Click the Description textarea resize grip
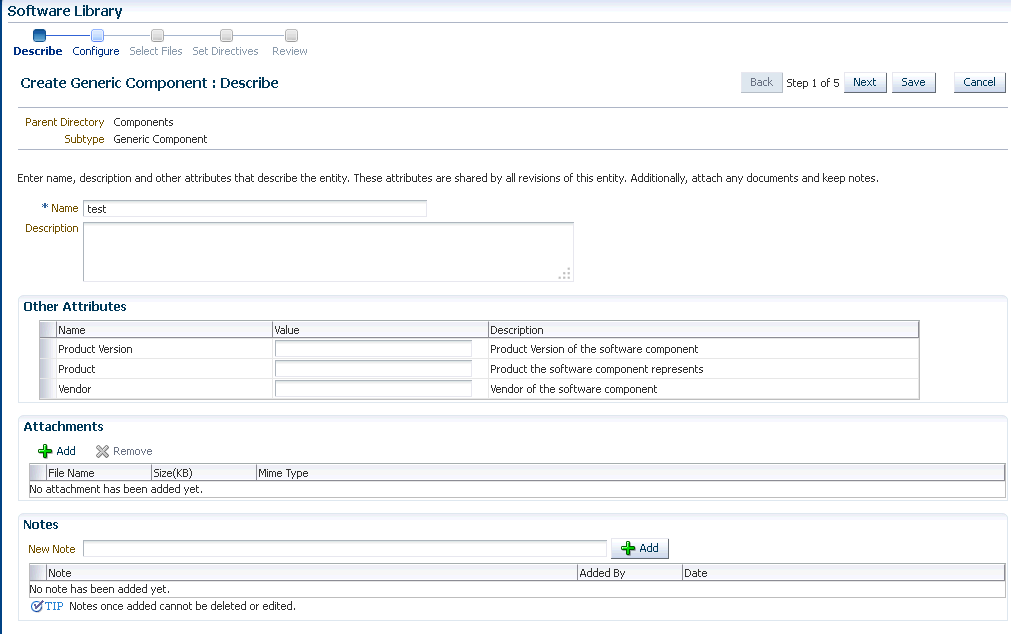1011x634 pixels. tap(565, 273)
